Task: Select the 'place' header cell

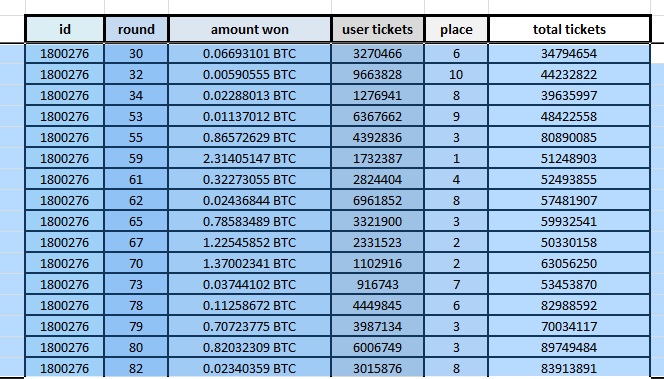Action: pos(456,29)
